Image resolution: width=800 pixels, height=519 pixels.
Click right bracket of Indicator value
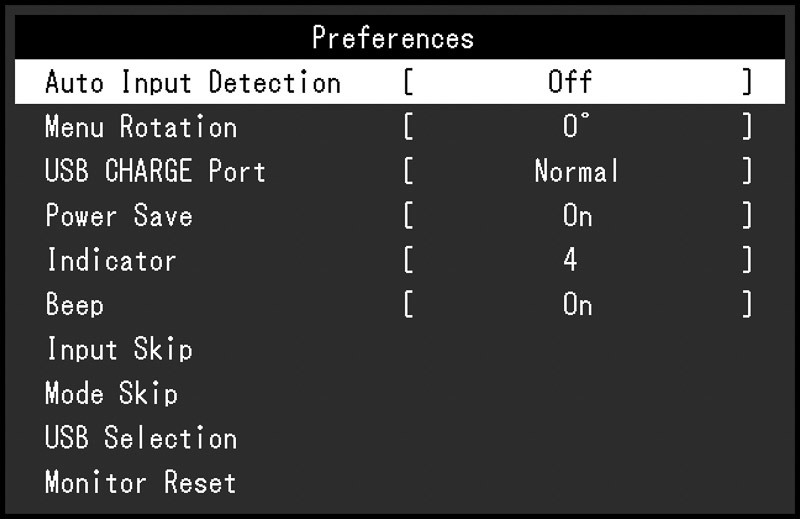(x=746, y=261)
